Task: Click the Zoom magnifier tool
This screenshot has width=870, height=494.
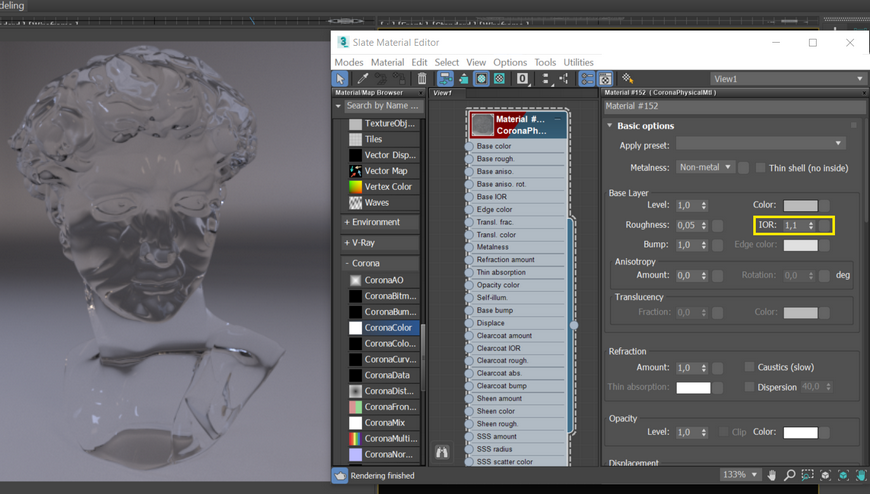Action: [x=789, y=475]
